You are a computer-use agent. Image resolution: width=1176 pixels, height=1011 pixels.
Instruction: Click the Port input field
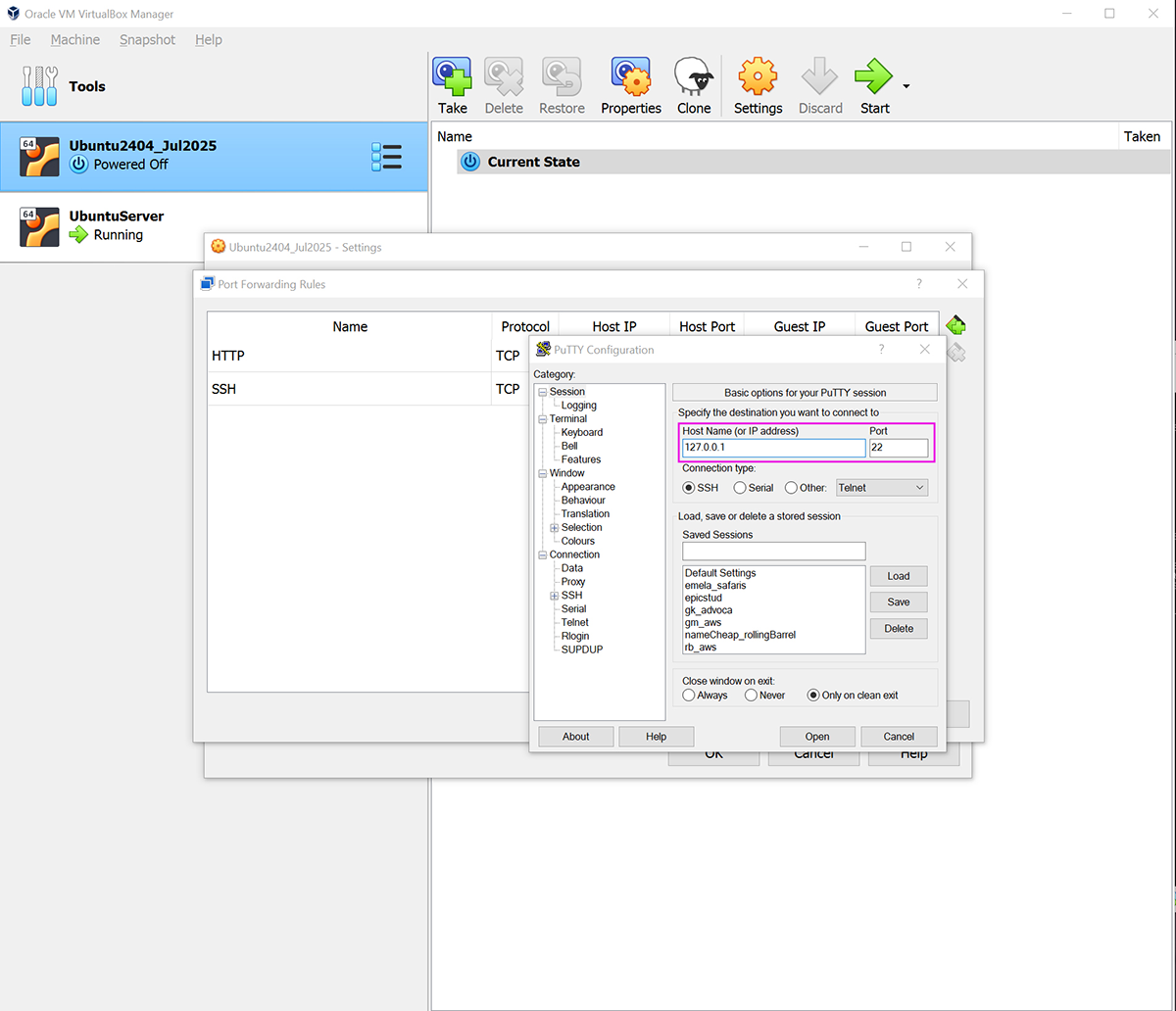coord(899,448)
